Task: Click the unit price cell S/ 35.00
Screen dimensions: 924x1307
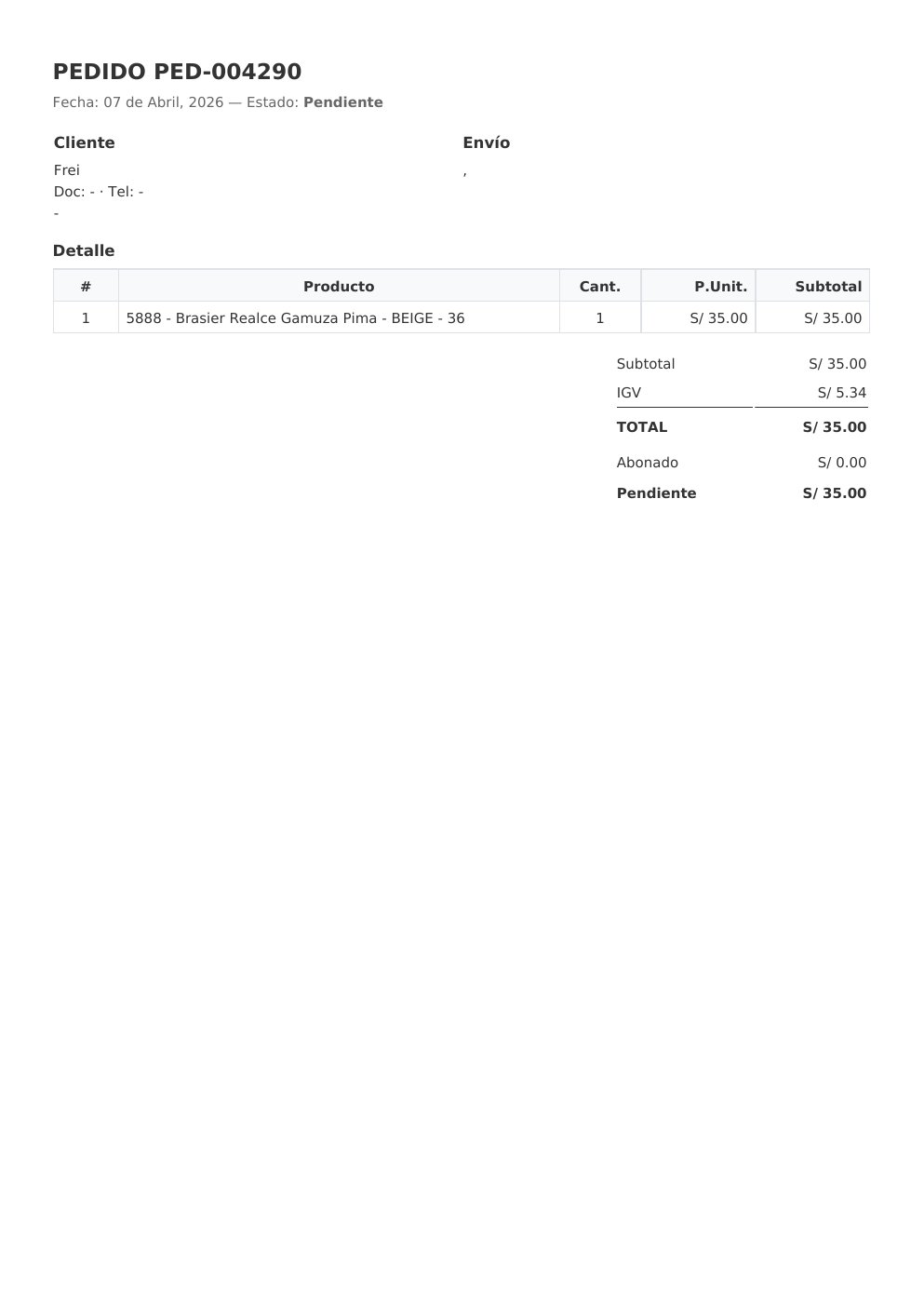Action: pos(718,318)
